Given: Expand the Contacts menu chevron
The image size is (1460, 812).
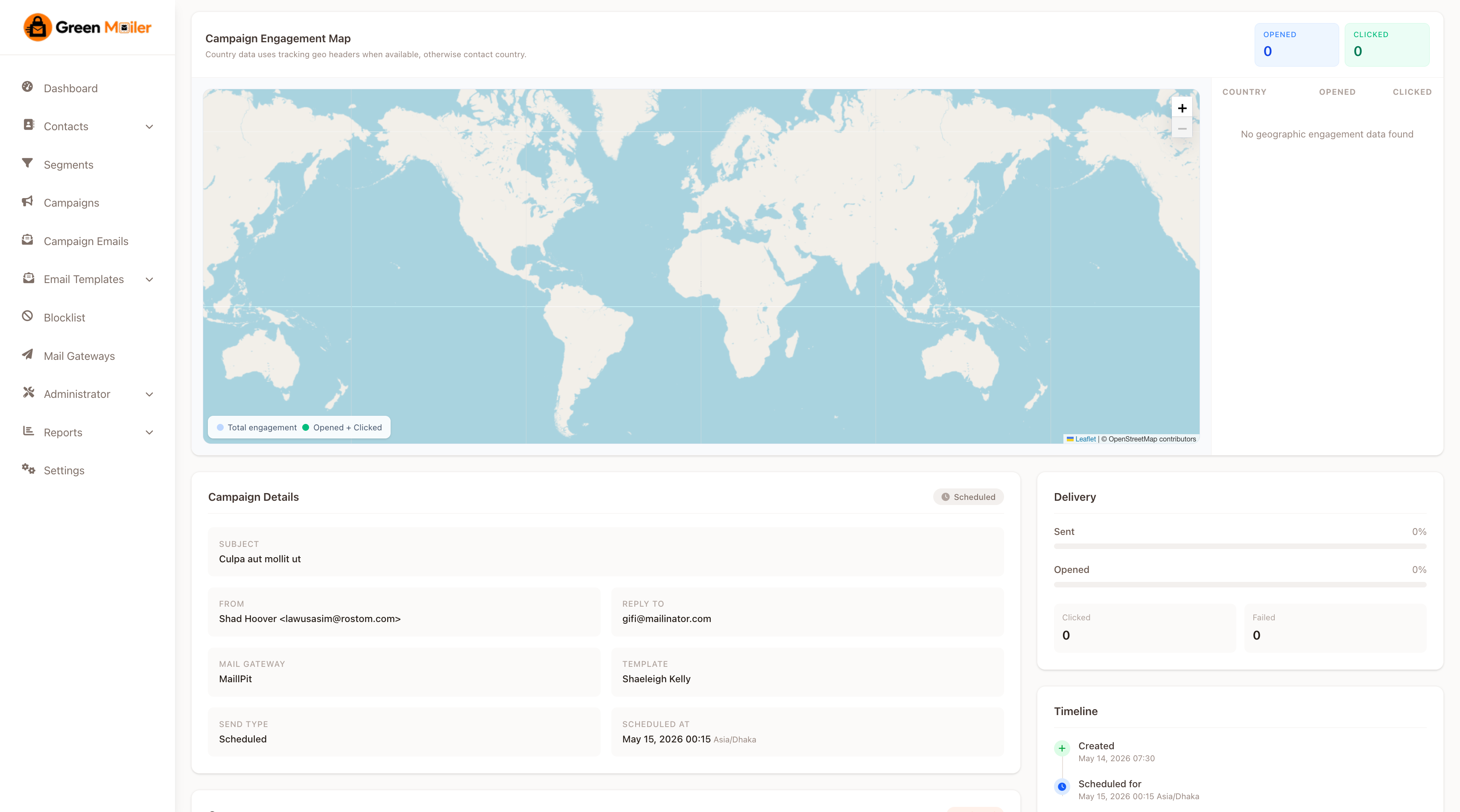Looking at the screenshot, I should (149, 126).
